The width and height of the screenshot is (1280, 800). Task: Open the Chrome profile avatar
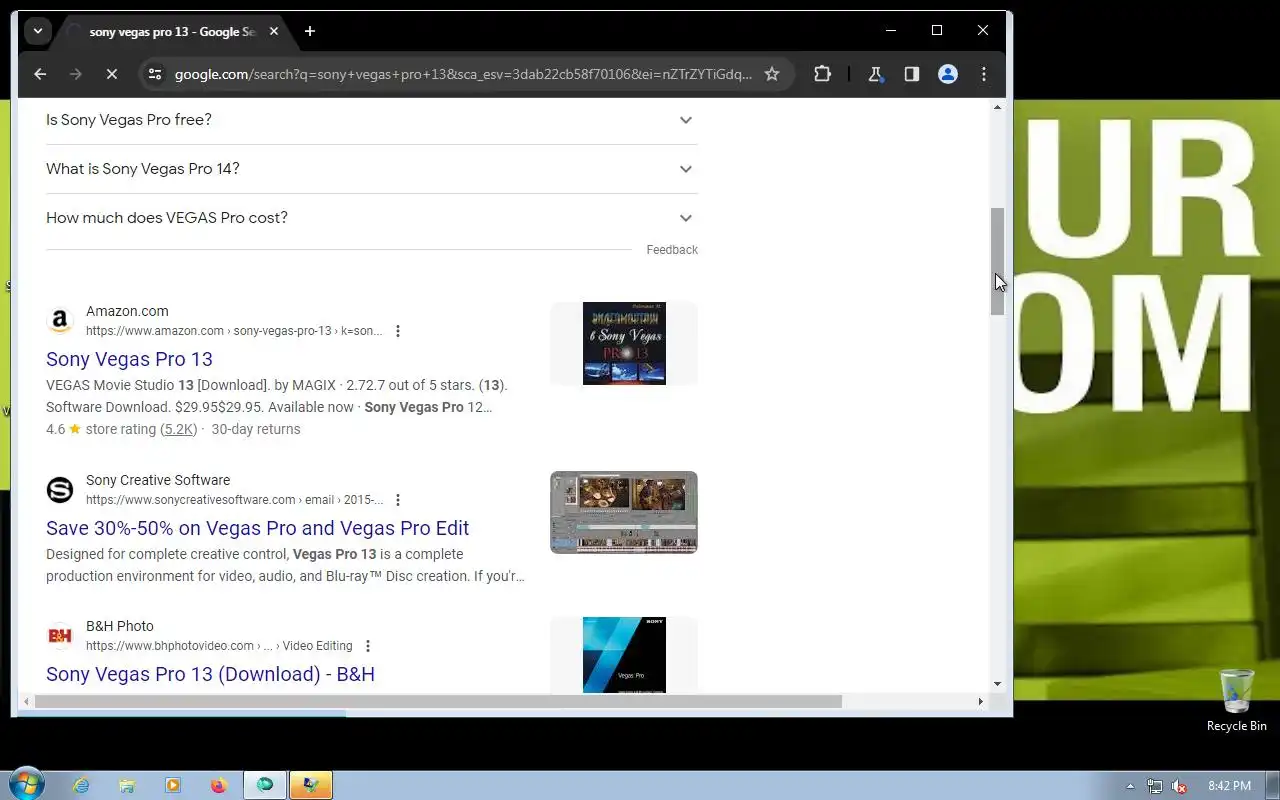948,74
